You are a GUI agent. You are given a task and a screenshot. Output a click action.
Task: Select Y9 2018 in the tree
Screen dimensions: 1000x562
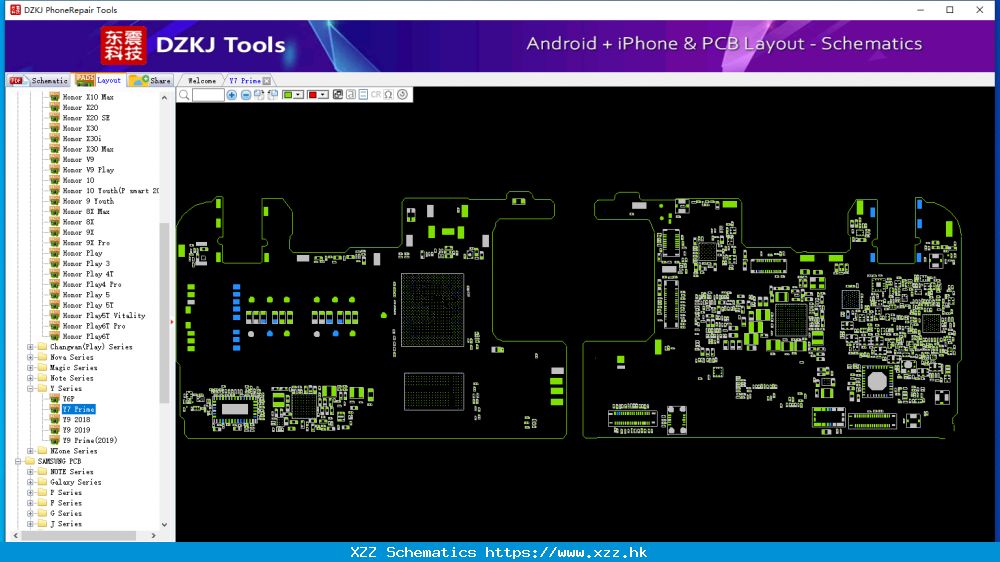click(76, 420)
